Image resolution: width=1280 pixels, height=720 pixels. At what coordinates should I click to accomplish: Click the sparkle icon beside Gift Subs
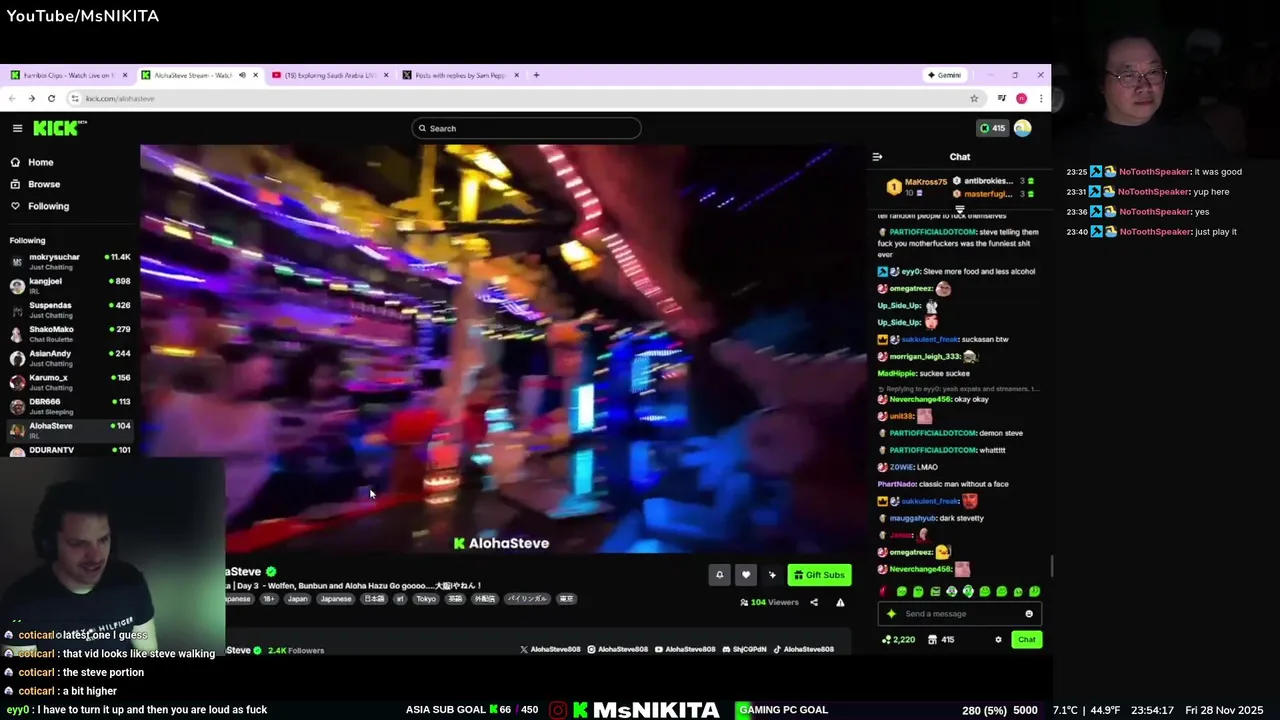tap(772, 575)
